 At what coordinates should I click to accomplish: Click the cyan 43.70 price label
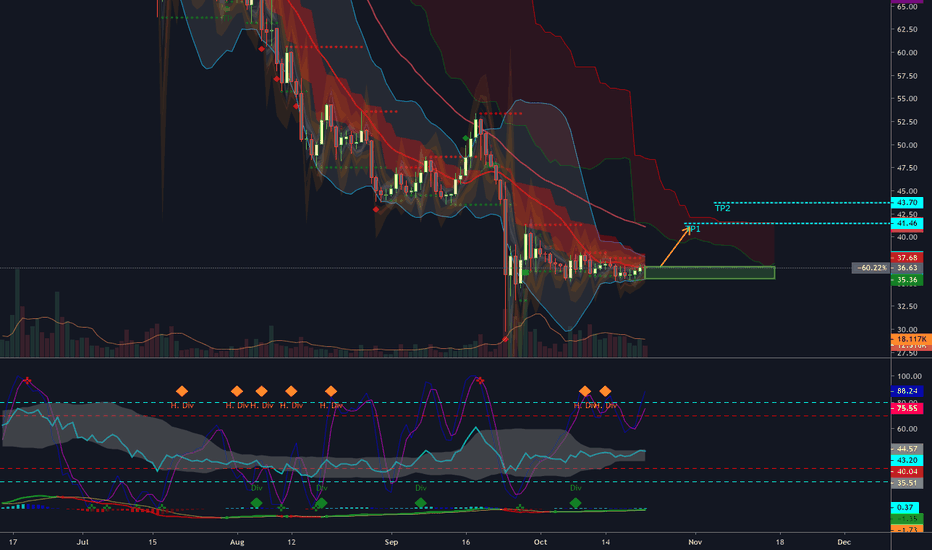tap(907, 203)
